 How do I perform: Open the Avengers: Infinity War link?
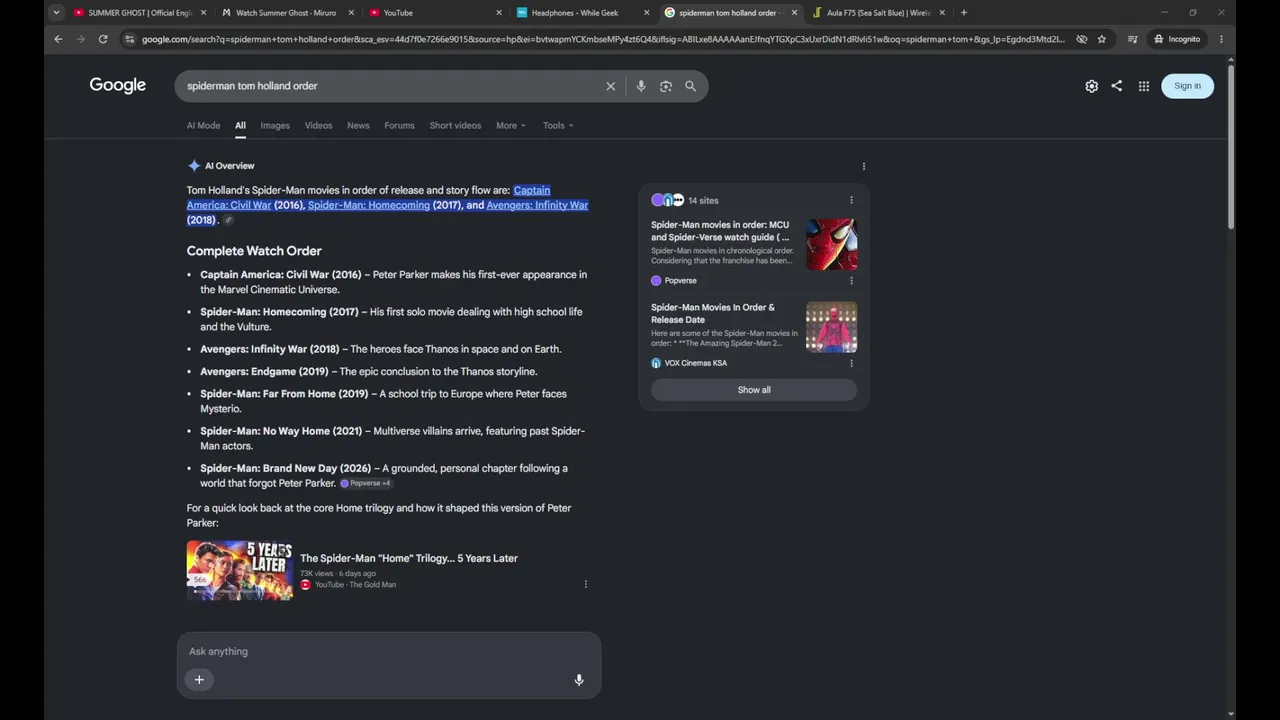point(537,205)
